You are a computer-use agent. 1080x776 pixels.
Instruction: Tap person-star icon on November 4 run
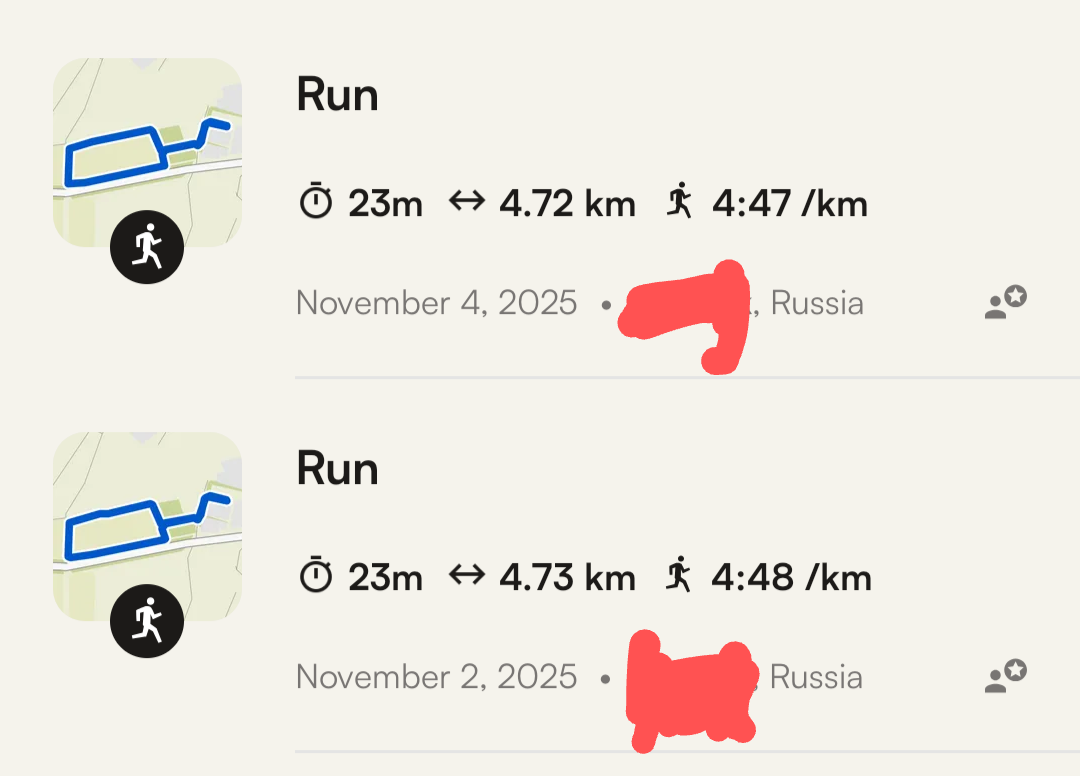point(1005,302)
